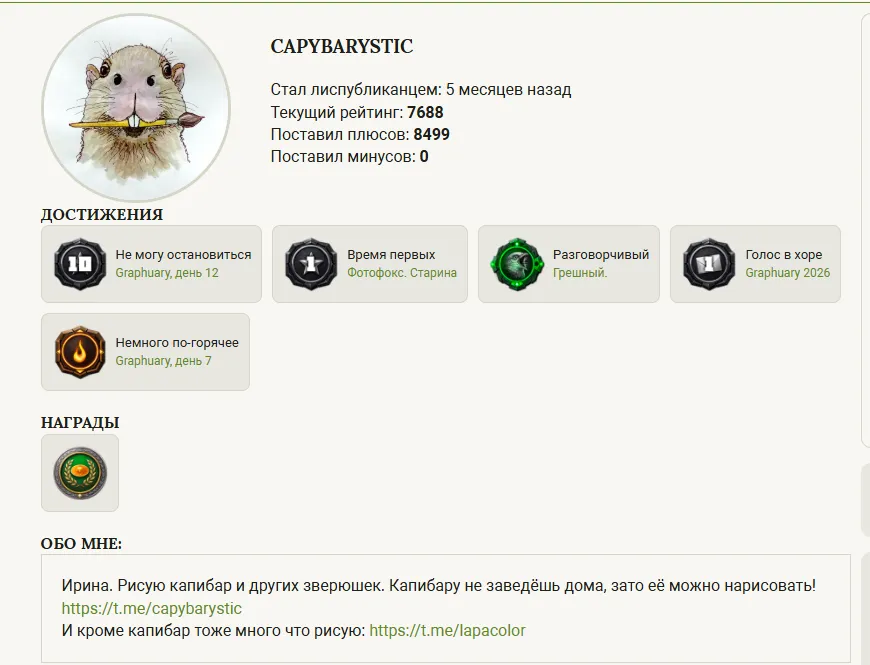Click the 'Не могу остановиться' badge icon

[79, 263]
